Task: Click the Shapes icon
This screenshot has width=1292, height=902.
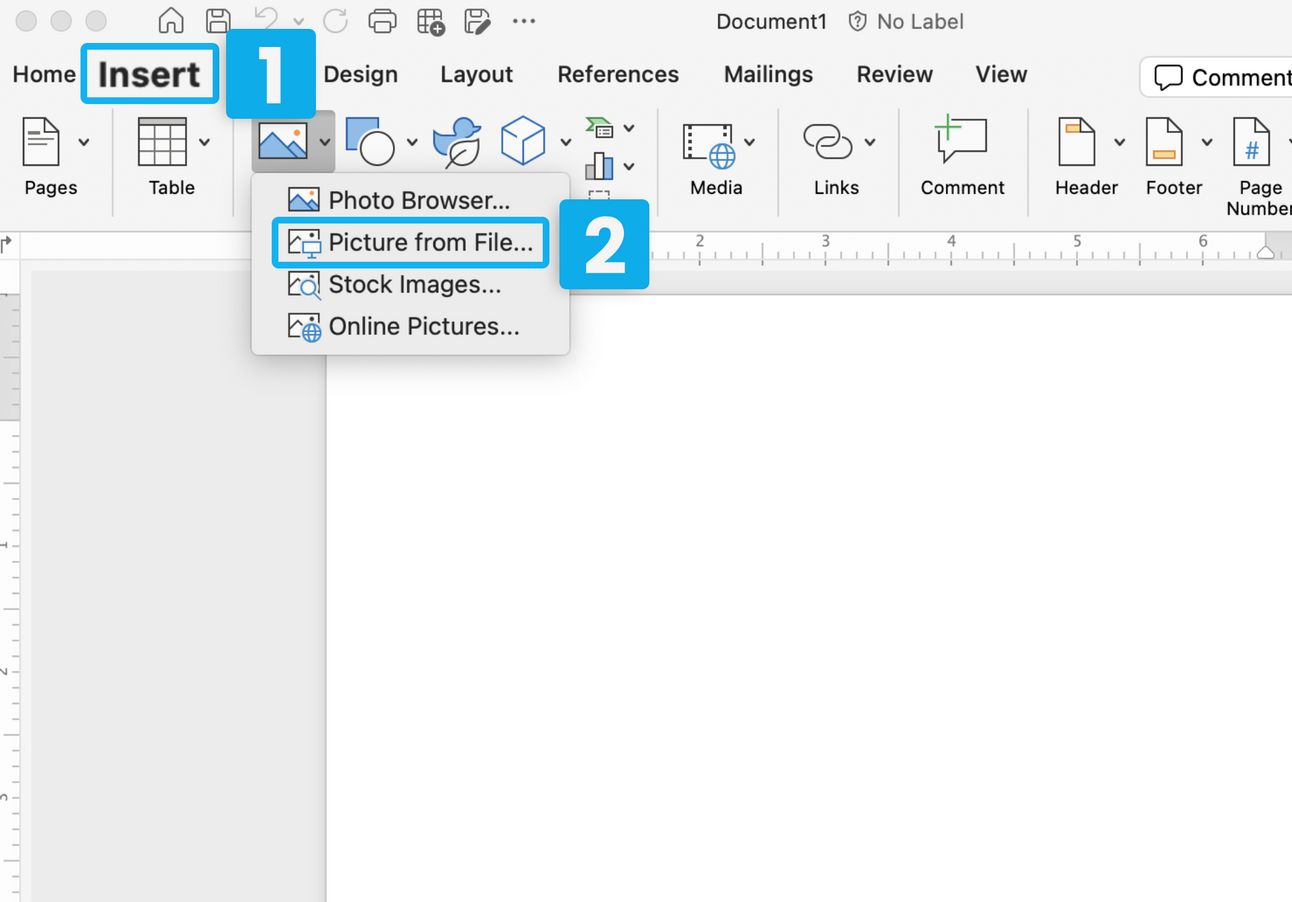Action: click(x=370, y=141)
